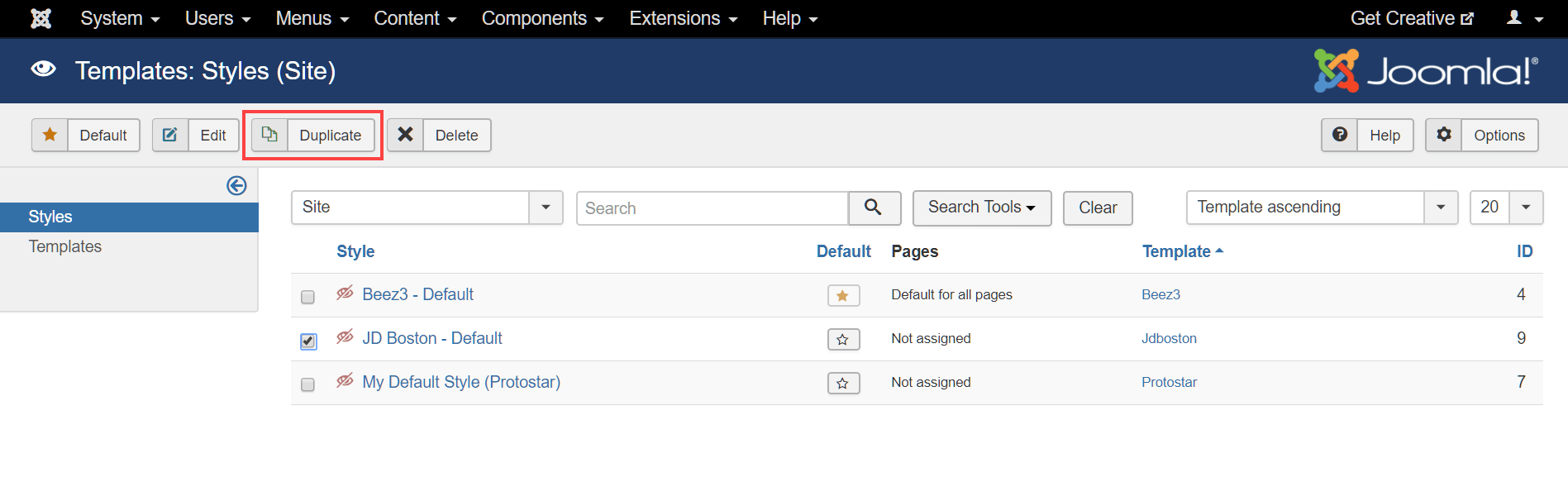Image resolution: width=1568 pixels, height=501 pixels.
Task: Open the Components menu
Action: 543,18
